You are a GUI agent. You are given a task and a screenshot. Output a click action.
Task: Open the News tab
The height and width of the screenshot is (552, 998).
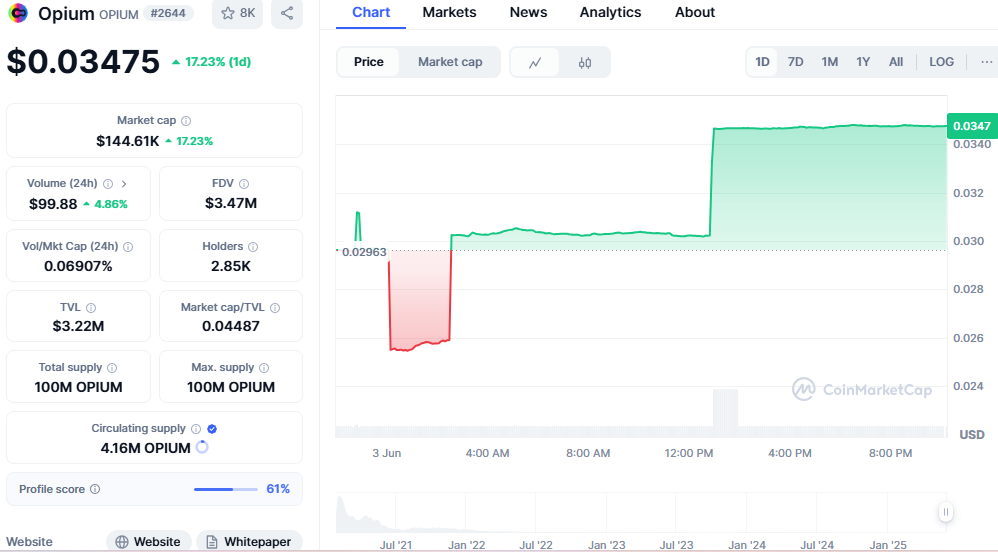click(528, 13)
